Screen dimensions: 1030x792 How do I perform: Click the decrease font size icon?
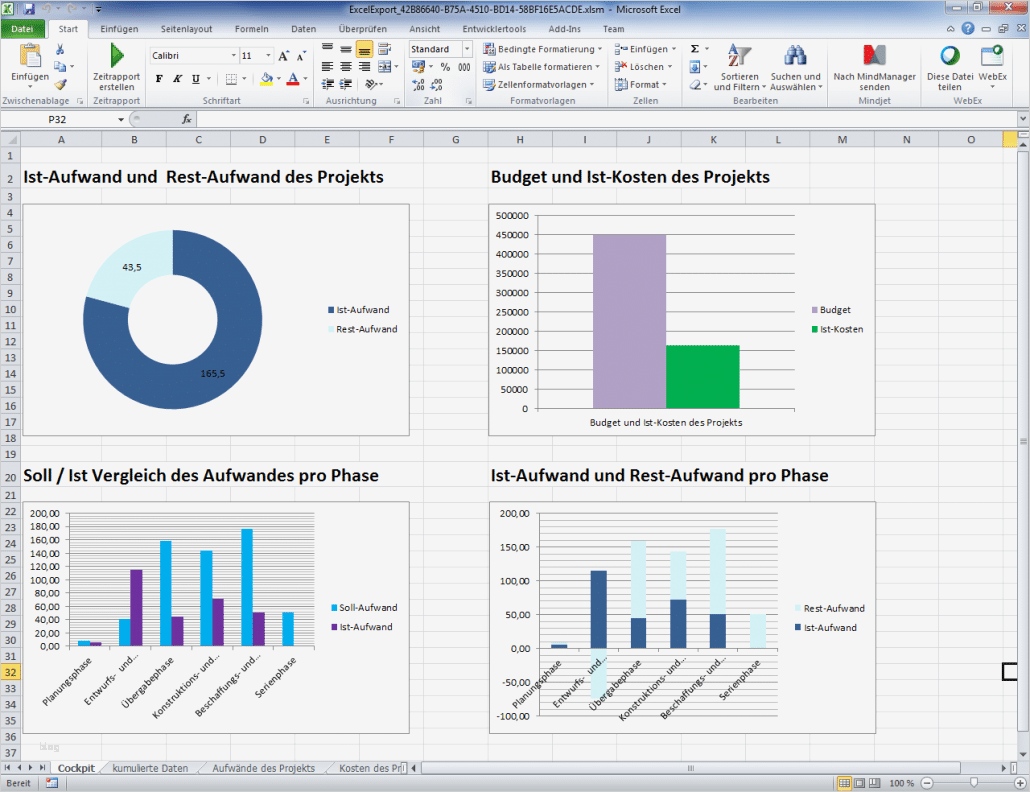301,56
